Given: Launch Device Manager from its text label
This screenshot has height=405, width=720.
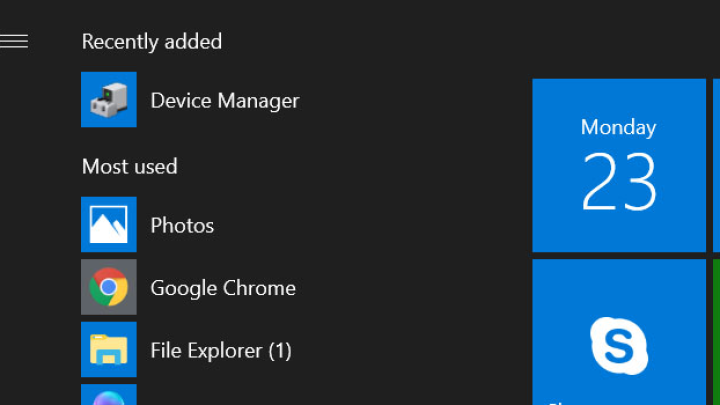Looking at the screenshot, I should tap(225, 101).
